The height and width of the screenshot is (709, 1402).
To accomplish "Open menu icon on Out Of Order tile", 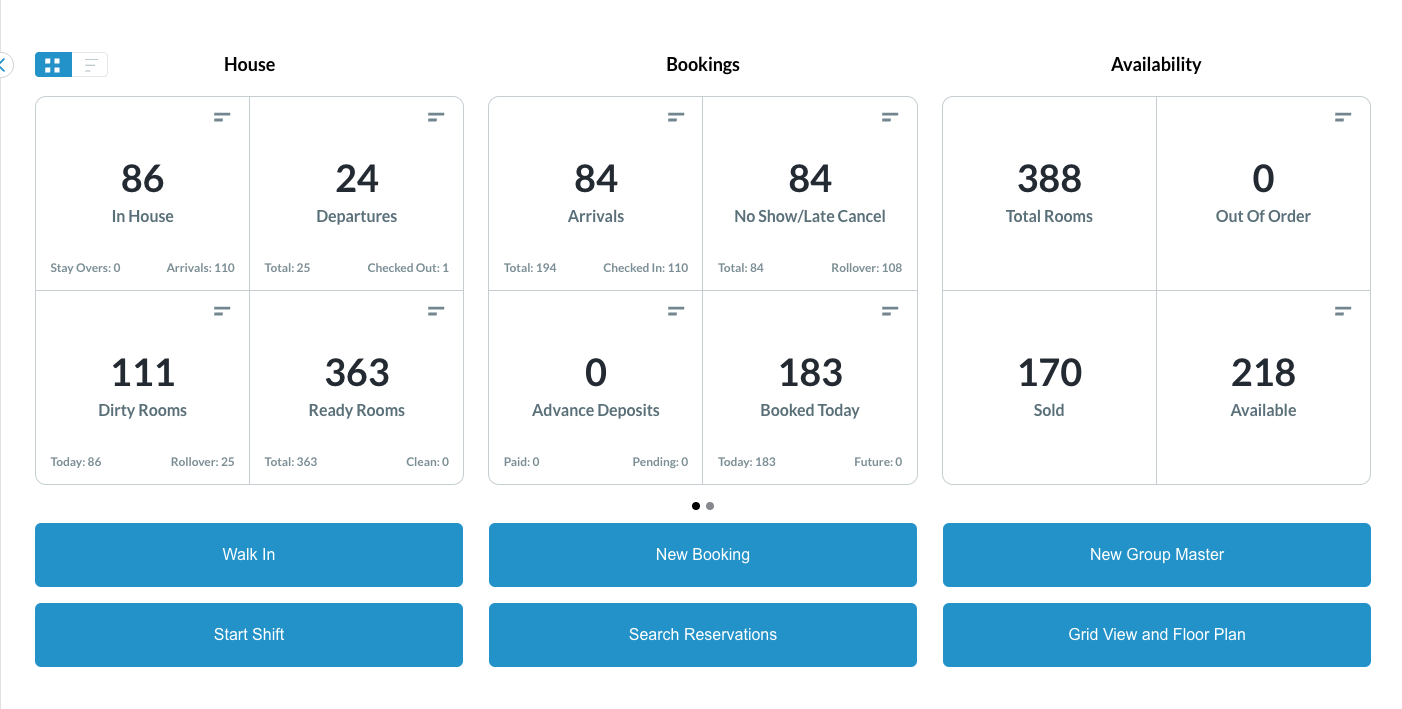I will pos(1343,117).
